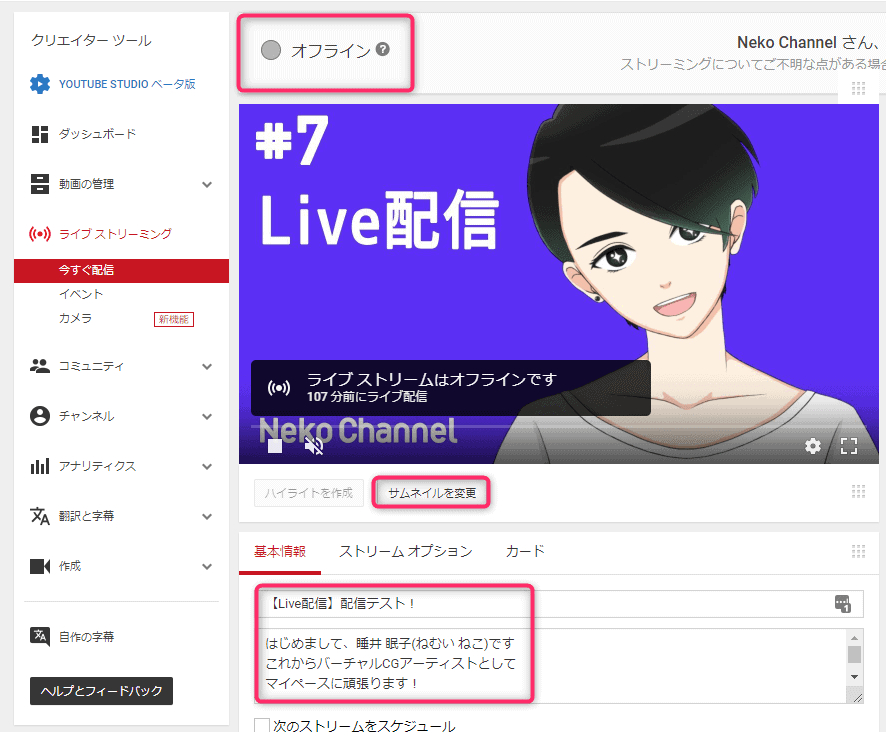
Task: Unmute the video player speaker icon
Action: (x=314, y=446)
